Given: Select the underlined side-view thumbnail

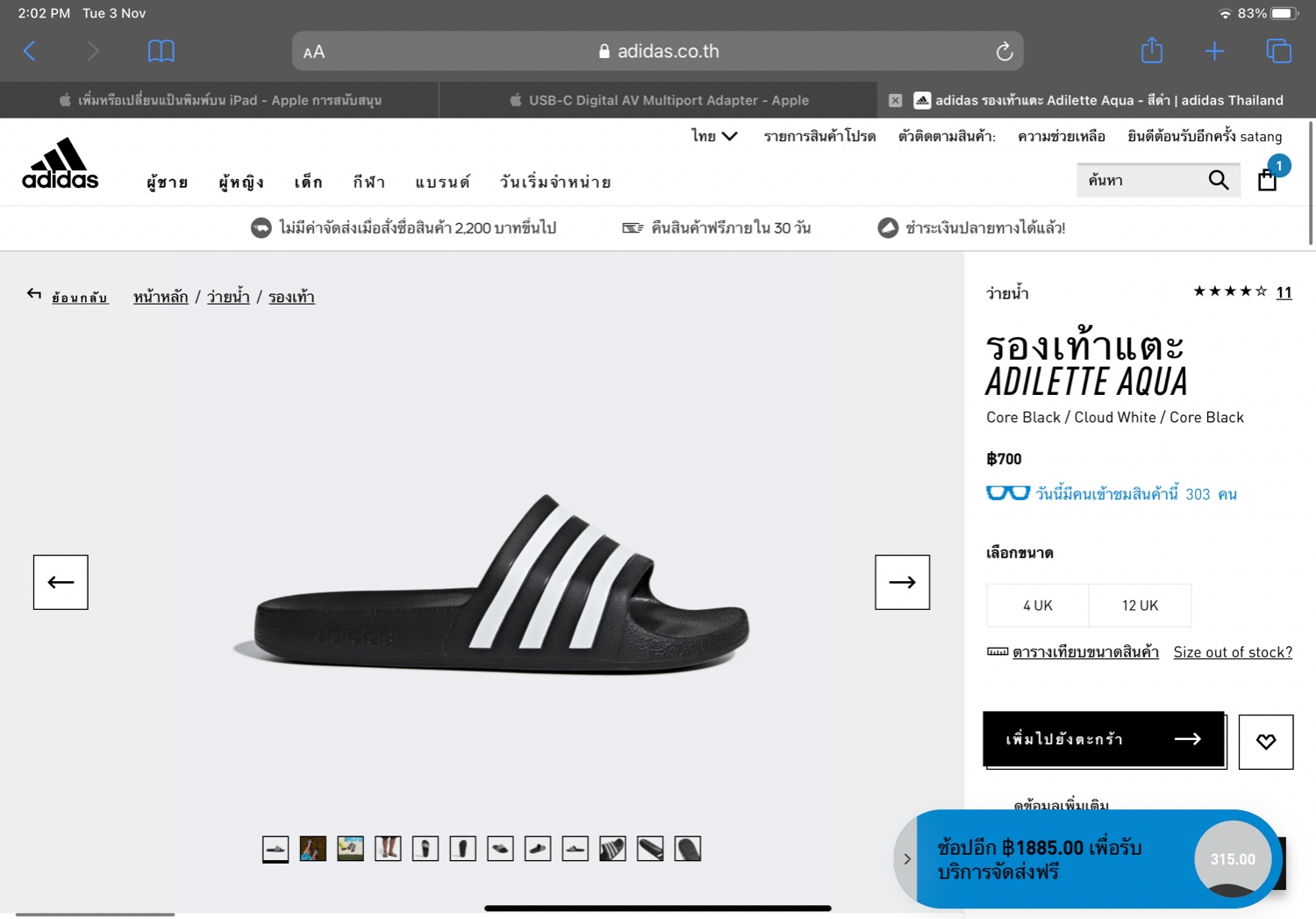Looking at the screenshot, I should tap(275, 849).
